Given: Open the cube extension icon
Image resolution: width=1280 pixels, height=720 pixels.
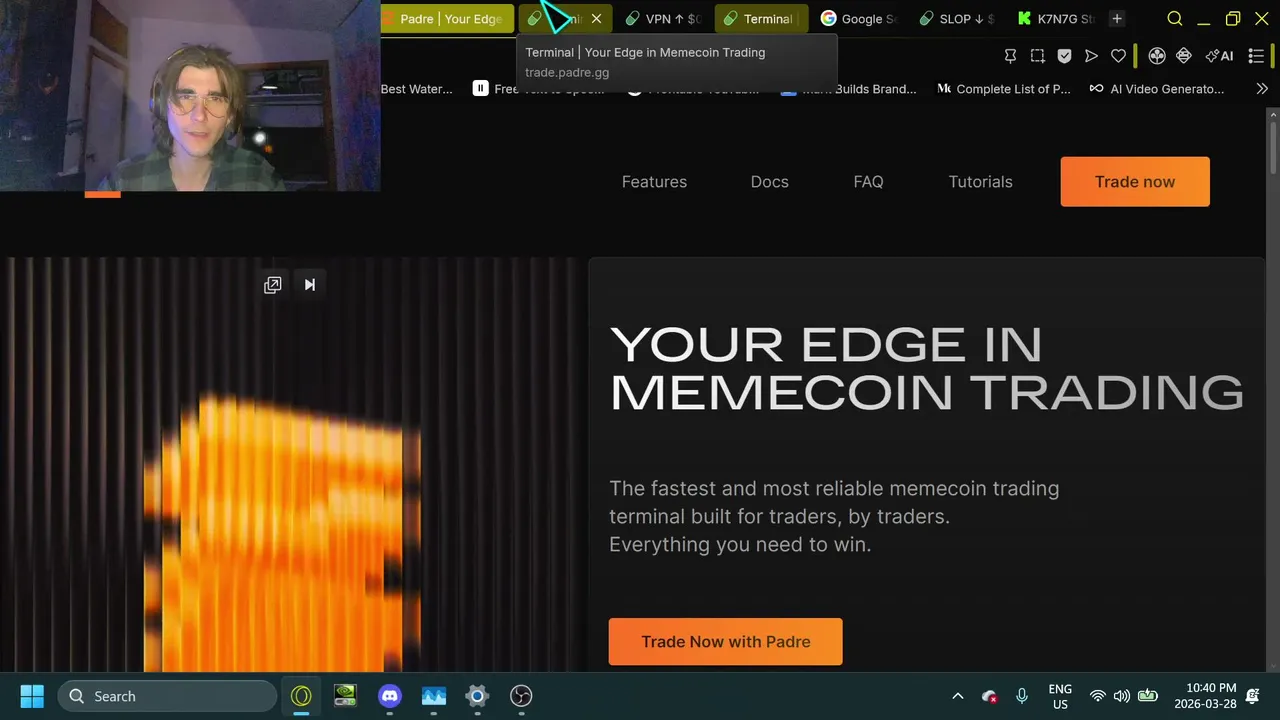Looking at the screenshot, I should 1184,56.
